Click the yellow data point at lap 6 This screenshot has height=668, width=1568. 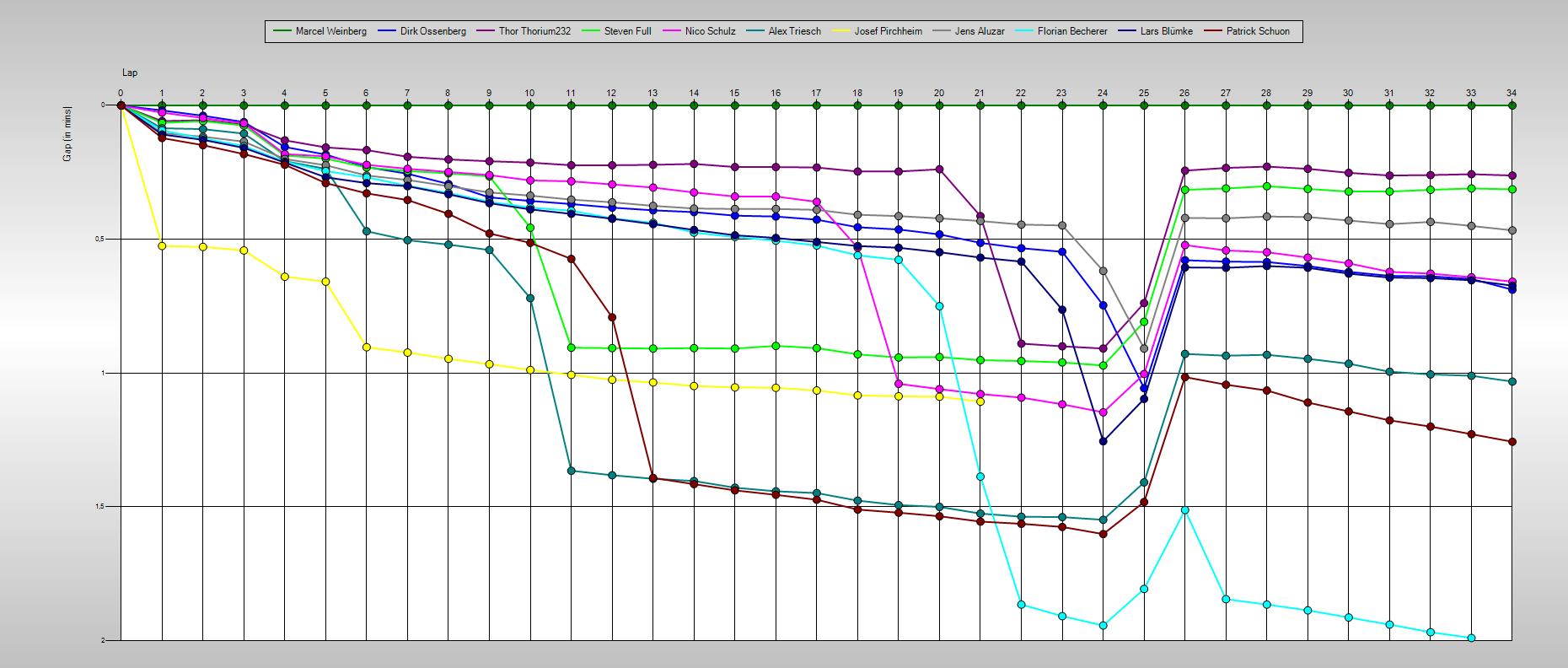tap(367, 347)
